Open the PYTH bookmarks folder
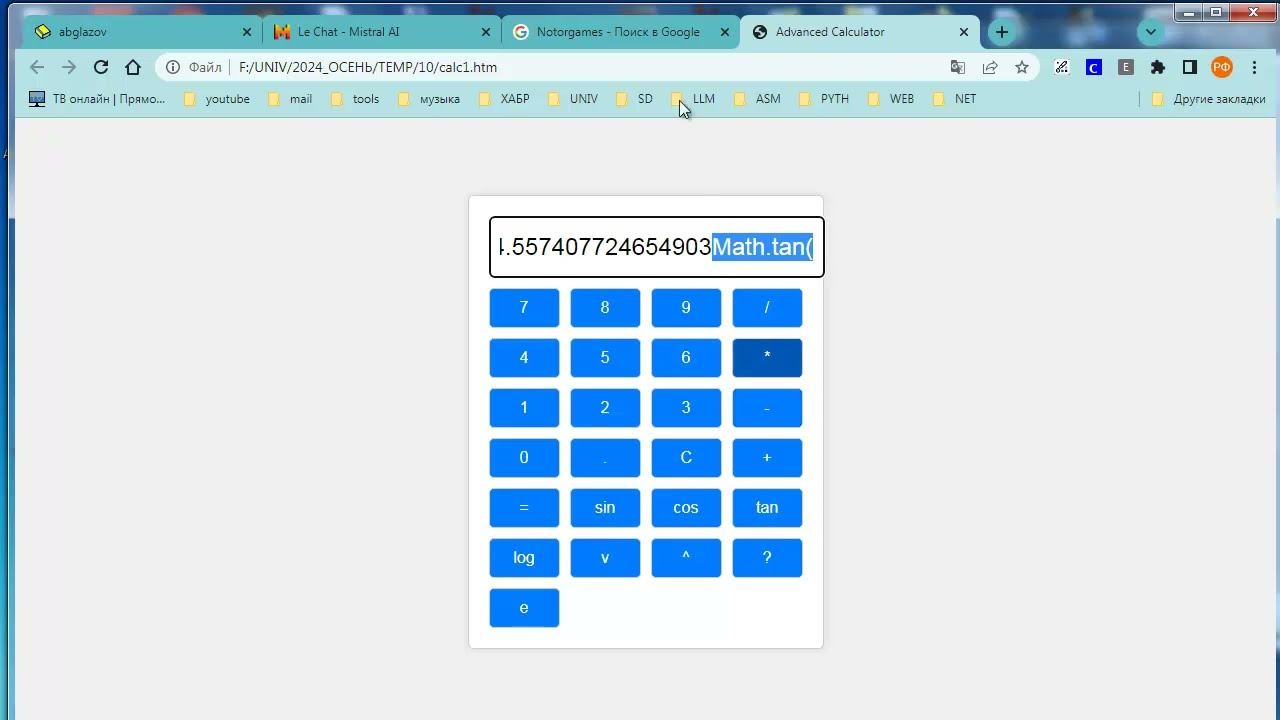The image size is (1280, 720). pyautogui.click(x=824, y=99)
